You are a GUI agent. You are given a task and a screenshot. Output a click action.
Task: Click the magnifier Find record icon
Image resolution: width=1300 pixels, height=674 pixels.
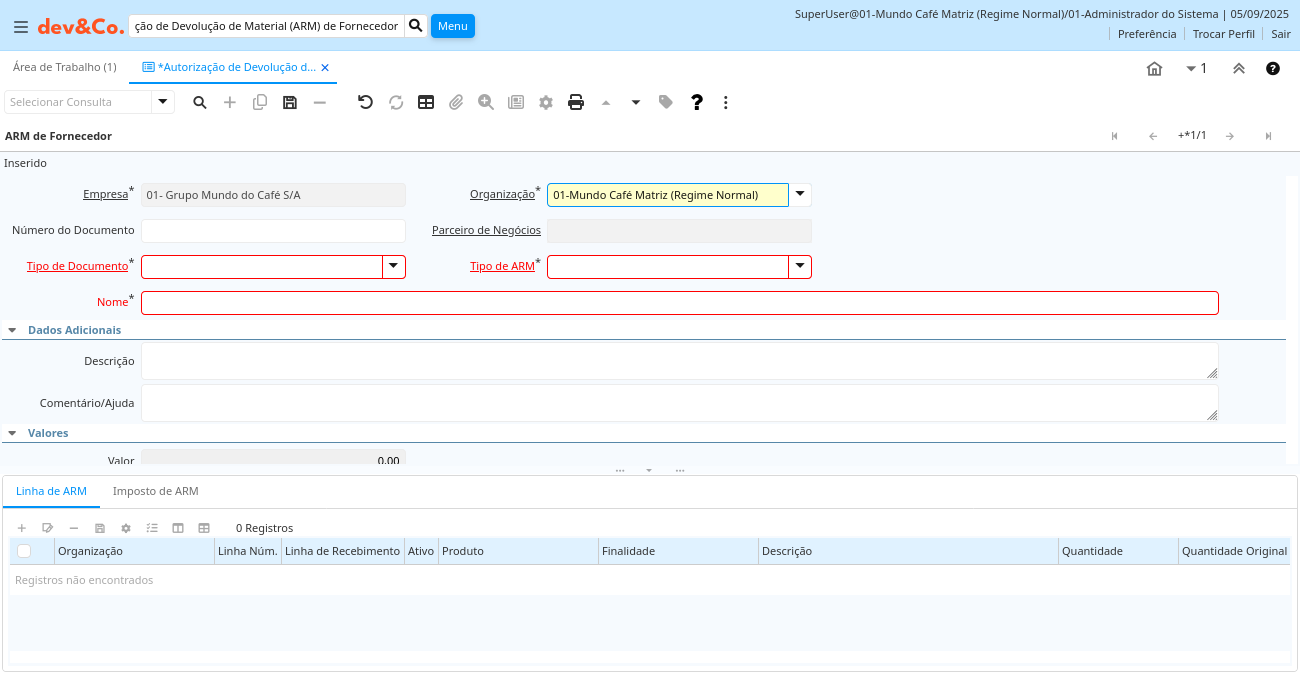(x=200, y=102)
